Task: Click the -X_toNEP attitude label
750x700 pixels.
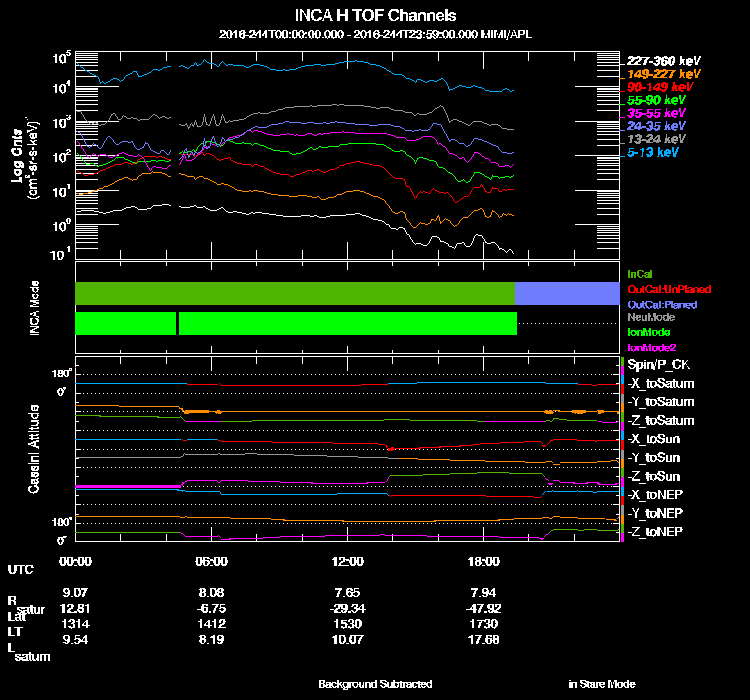Action: (x=655, y=494)
